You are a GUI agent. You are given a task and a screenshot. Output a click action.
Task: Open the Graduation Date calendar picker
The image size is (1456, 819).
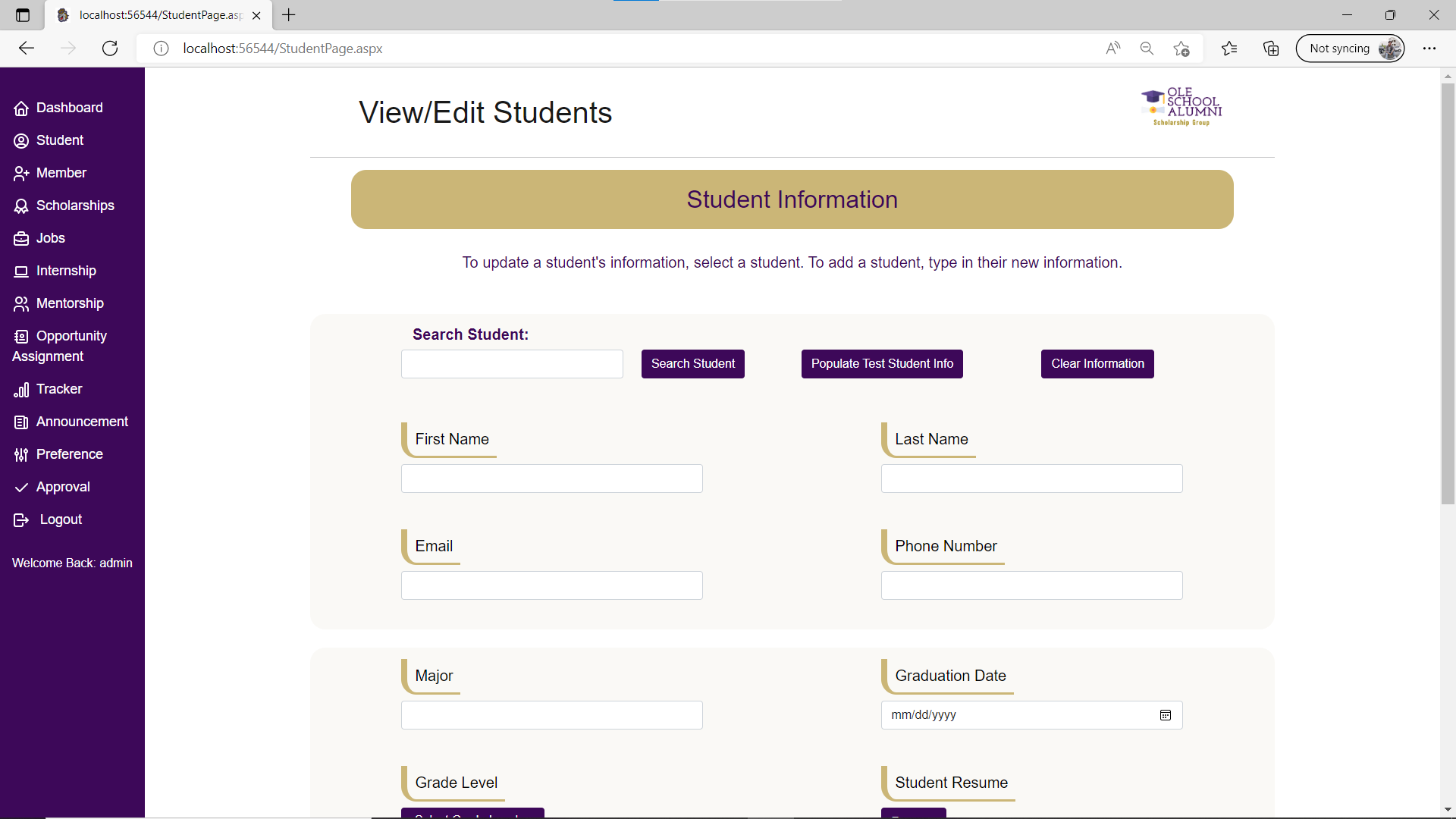(x=1166, y=715)
